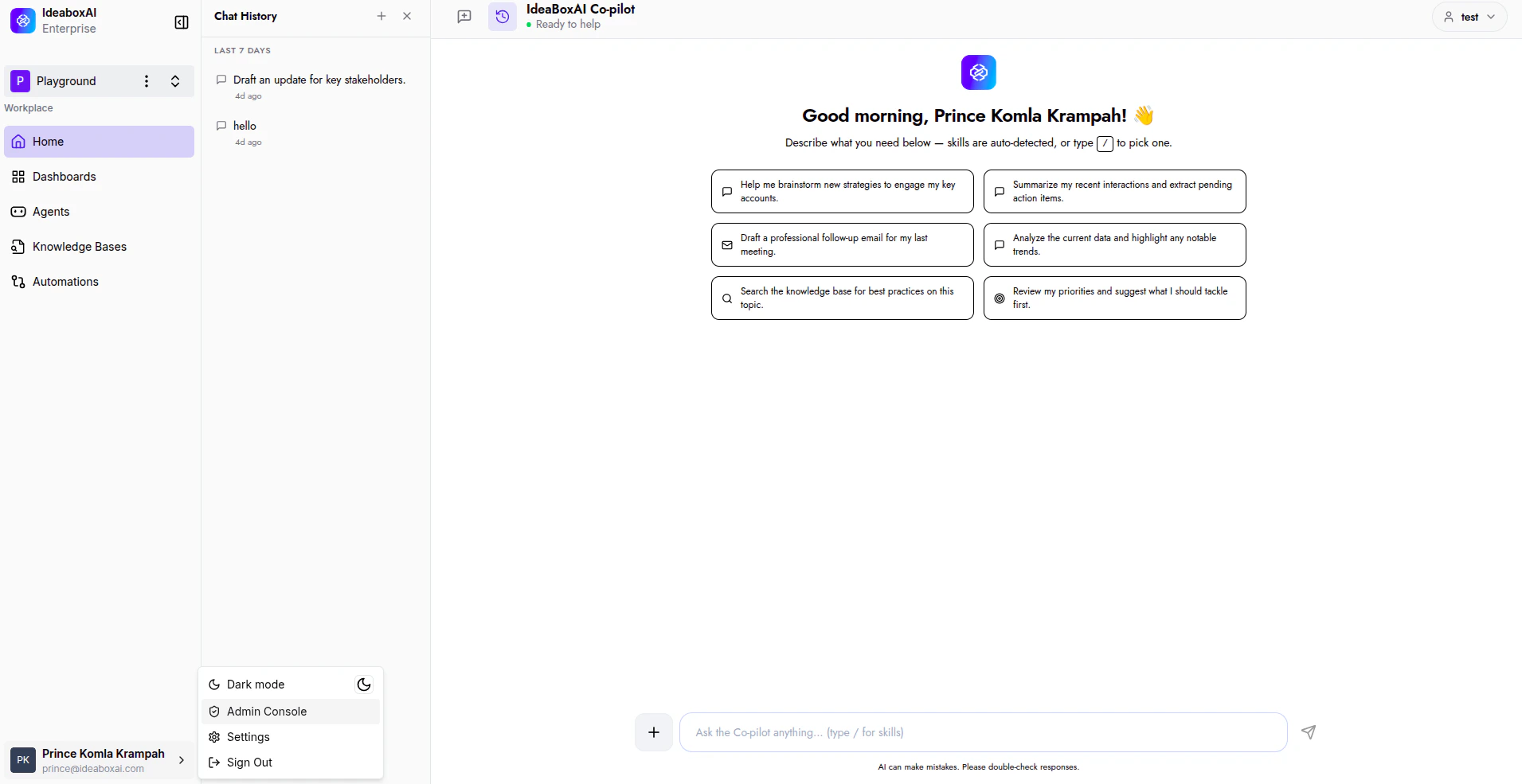The image size is (1522, 784).
Task: Open the Agents page
Action: tap(99, 212)
